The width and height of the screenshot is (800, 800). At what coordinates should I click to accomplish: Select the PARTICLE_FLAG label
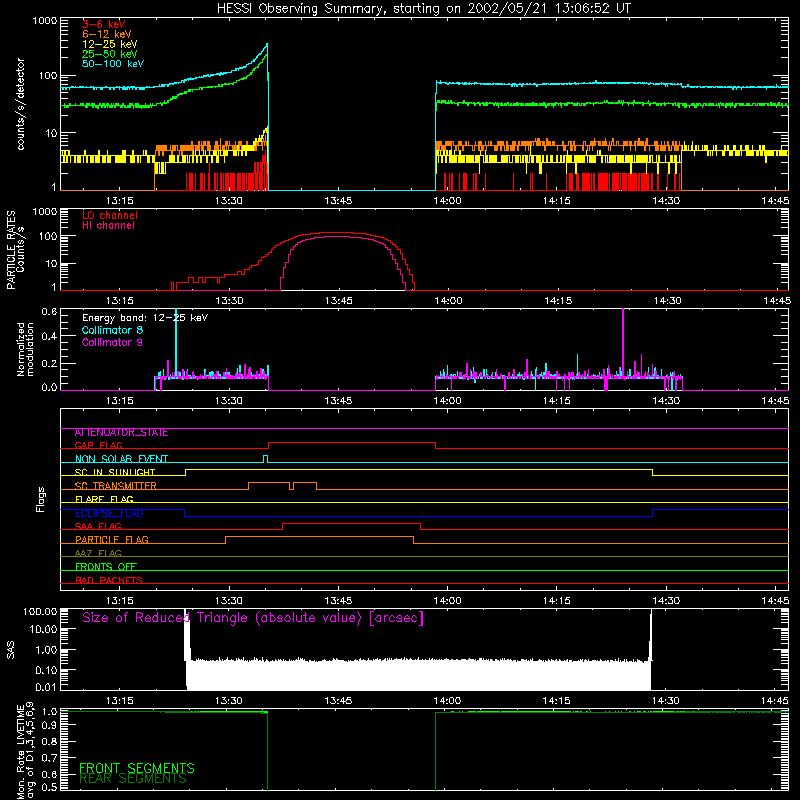(x=112, y=540)
